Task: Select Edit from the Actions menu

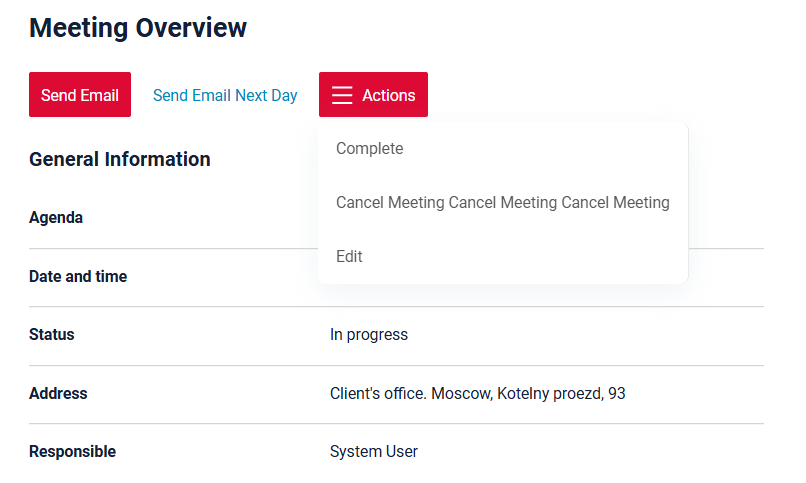Action: click(349, 257)
